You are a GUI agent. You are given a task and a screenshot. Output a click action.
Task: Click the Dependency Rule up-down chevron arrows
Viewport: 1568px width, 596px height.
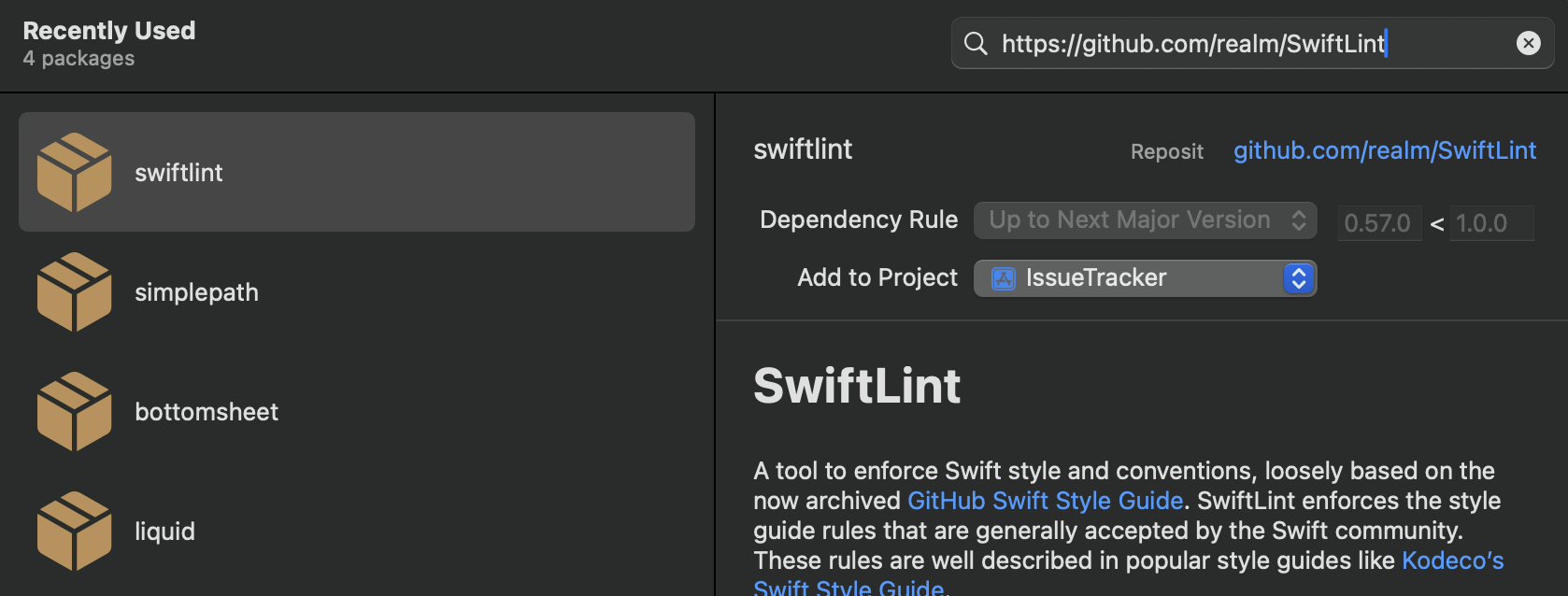(x=1299, y=220)
